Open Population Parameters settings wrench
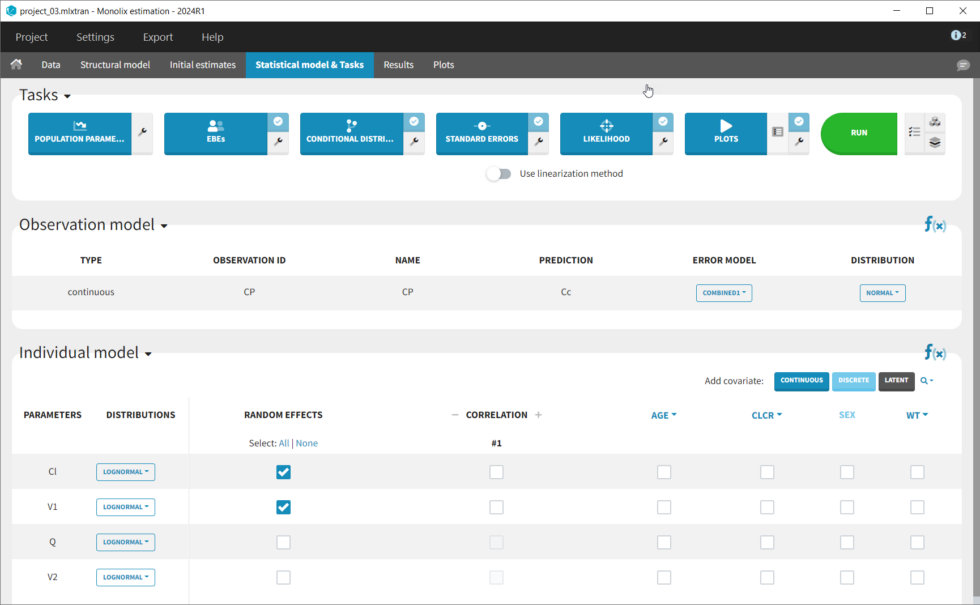 point(143,133)
